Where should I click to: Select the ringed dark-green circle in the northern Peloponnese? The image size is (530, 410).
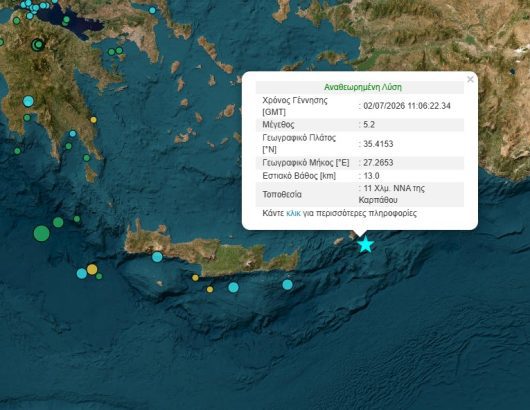click(38, 44)
